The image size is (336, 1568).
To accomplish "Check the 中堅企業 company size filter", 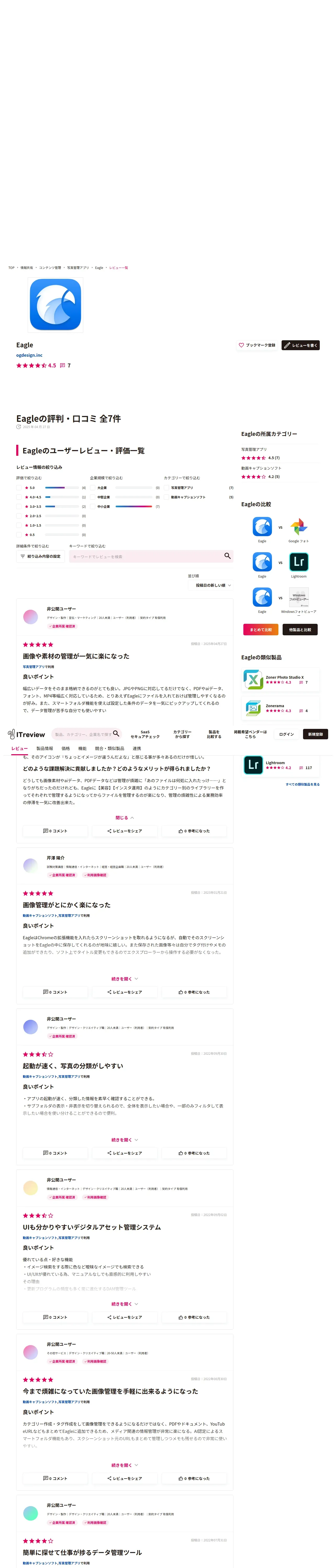I will 93,497.
